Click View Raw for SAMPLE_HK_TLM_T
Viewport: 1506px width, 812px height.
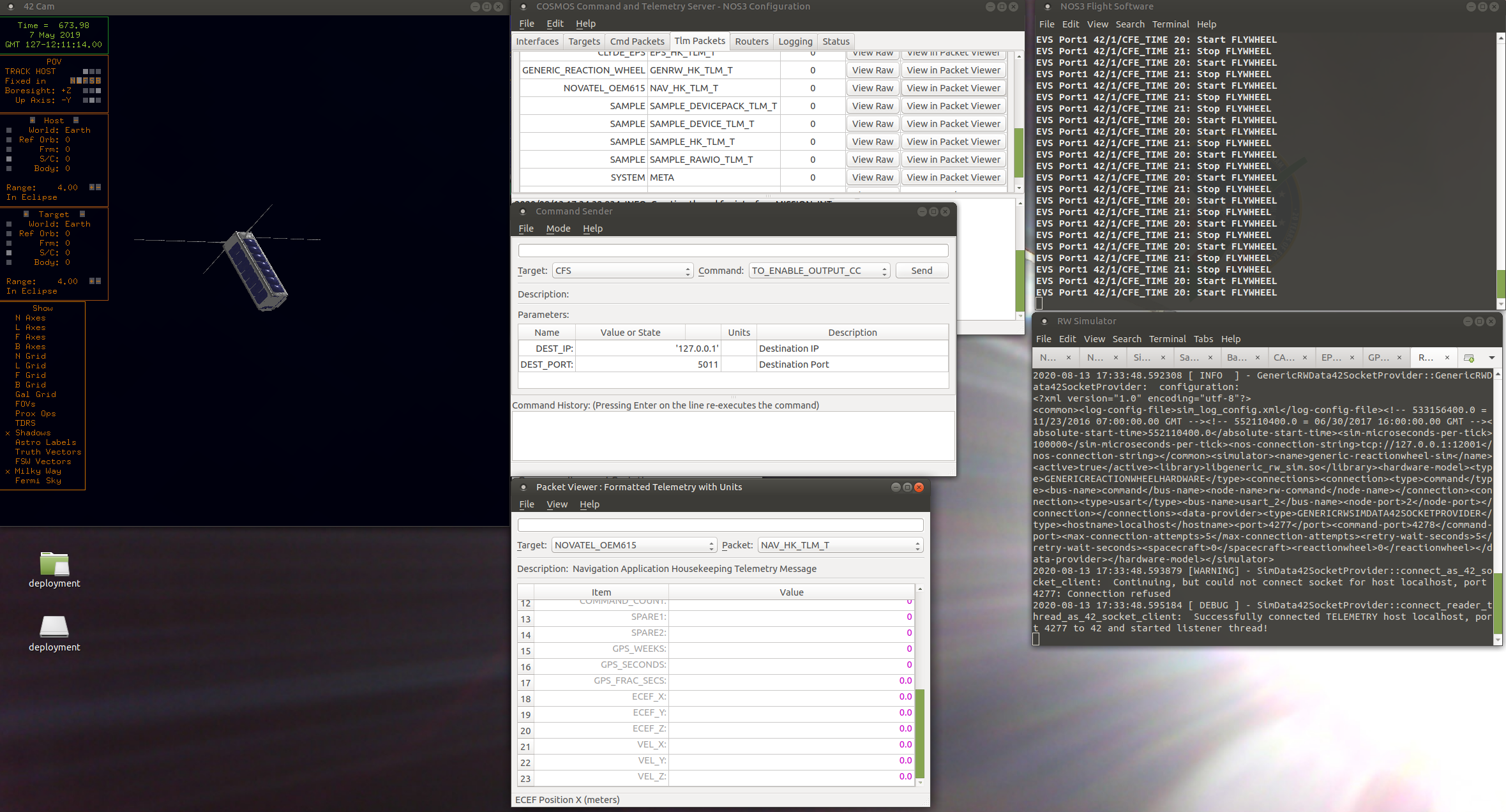(872, 141)
